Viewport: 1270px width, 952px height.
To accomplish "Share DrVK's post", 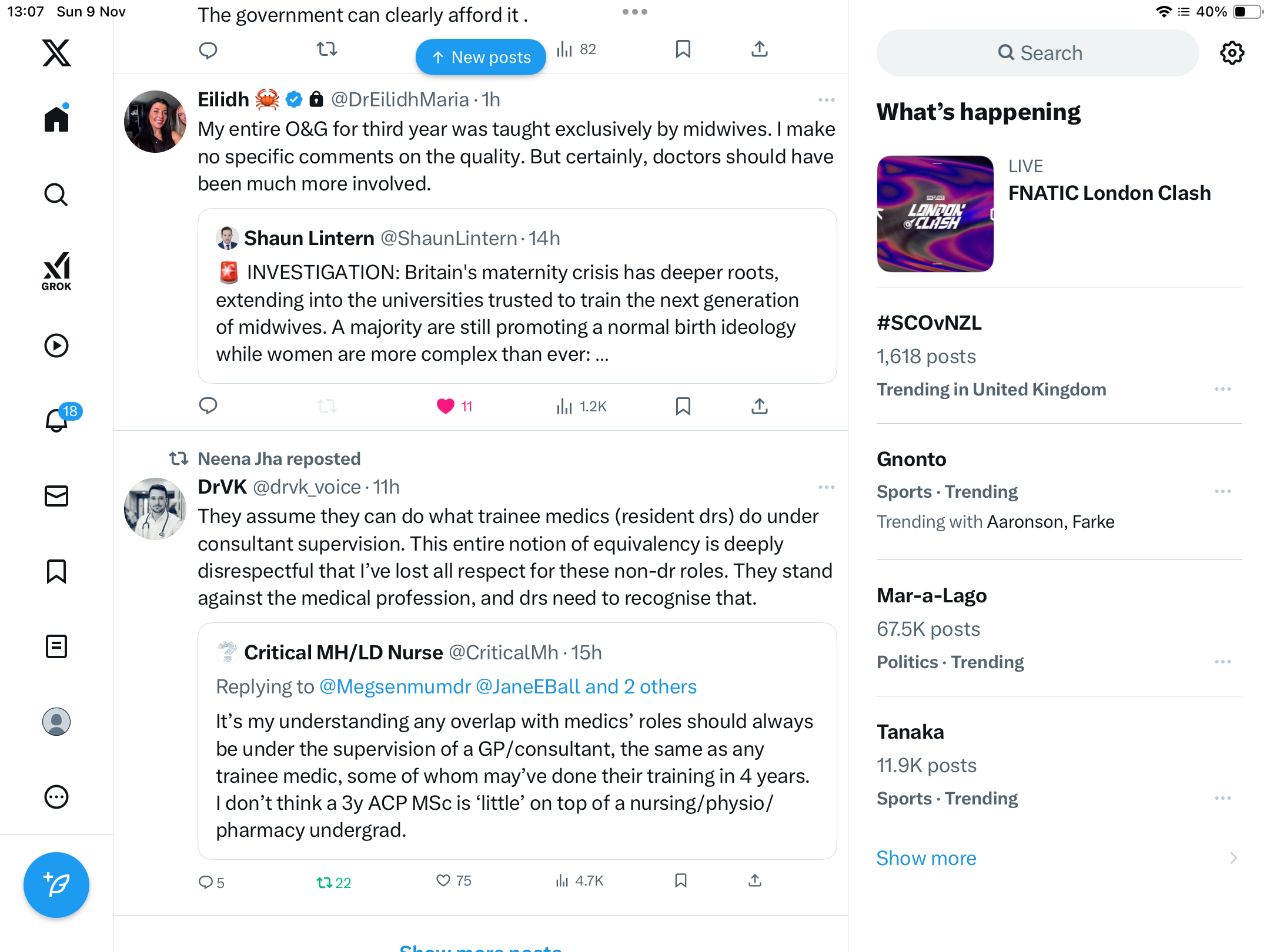I will point(755,880).
